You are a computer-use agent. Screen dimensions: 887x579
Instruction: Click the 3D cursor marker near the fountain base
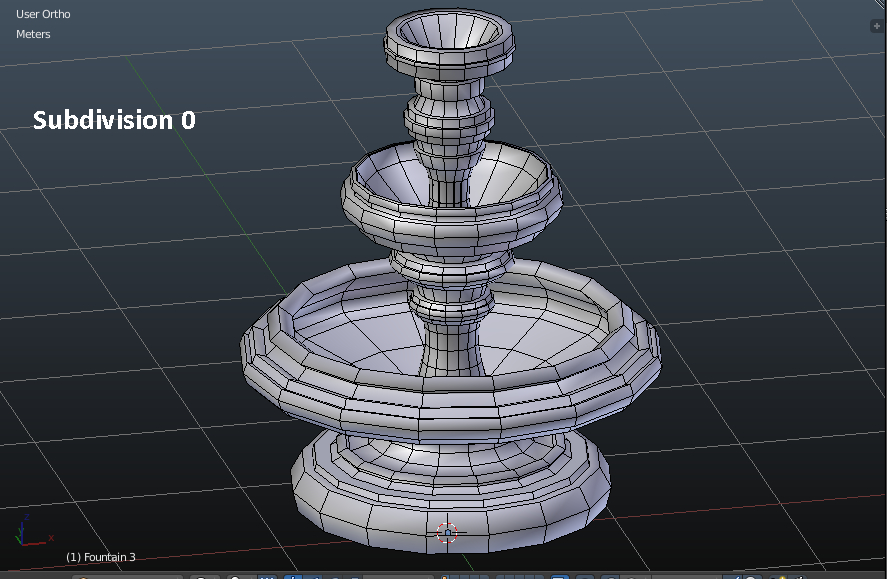coord(449,534)
